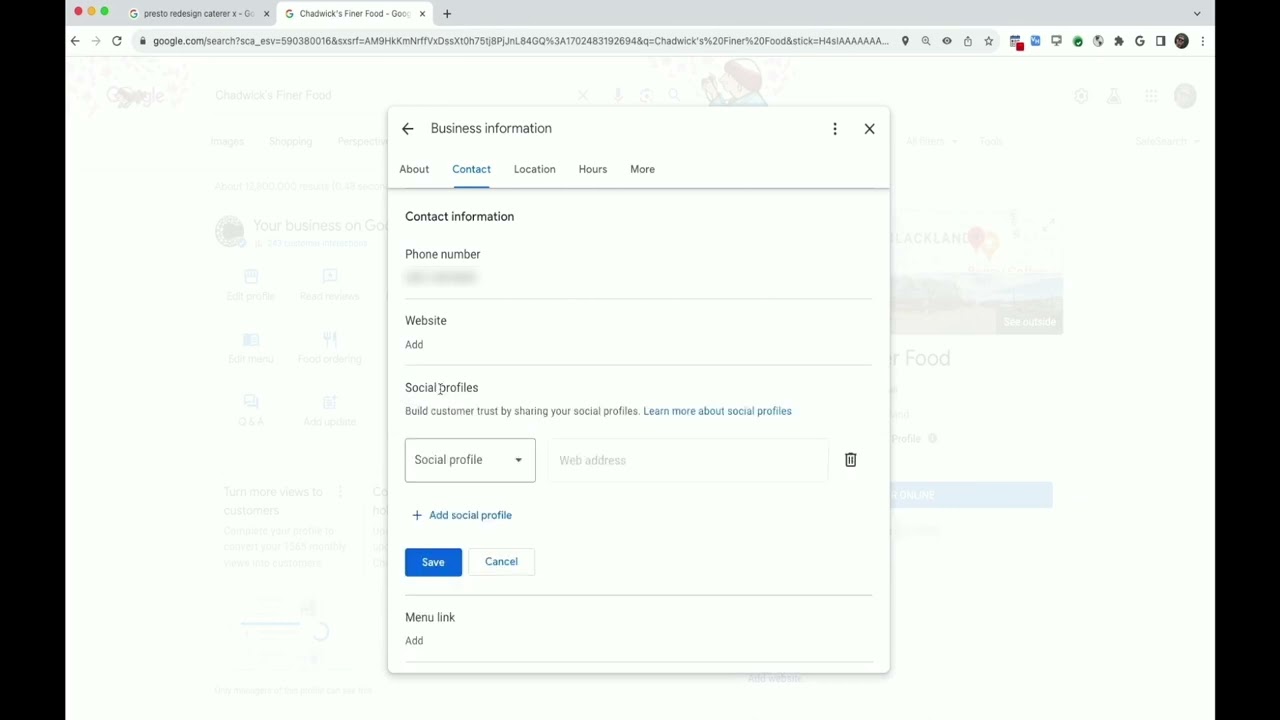The image size is (1280, 720).
Task: Focus the Web address field
Action: click(688, 460)
